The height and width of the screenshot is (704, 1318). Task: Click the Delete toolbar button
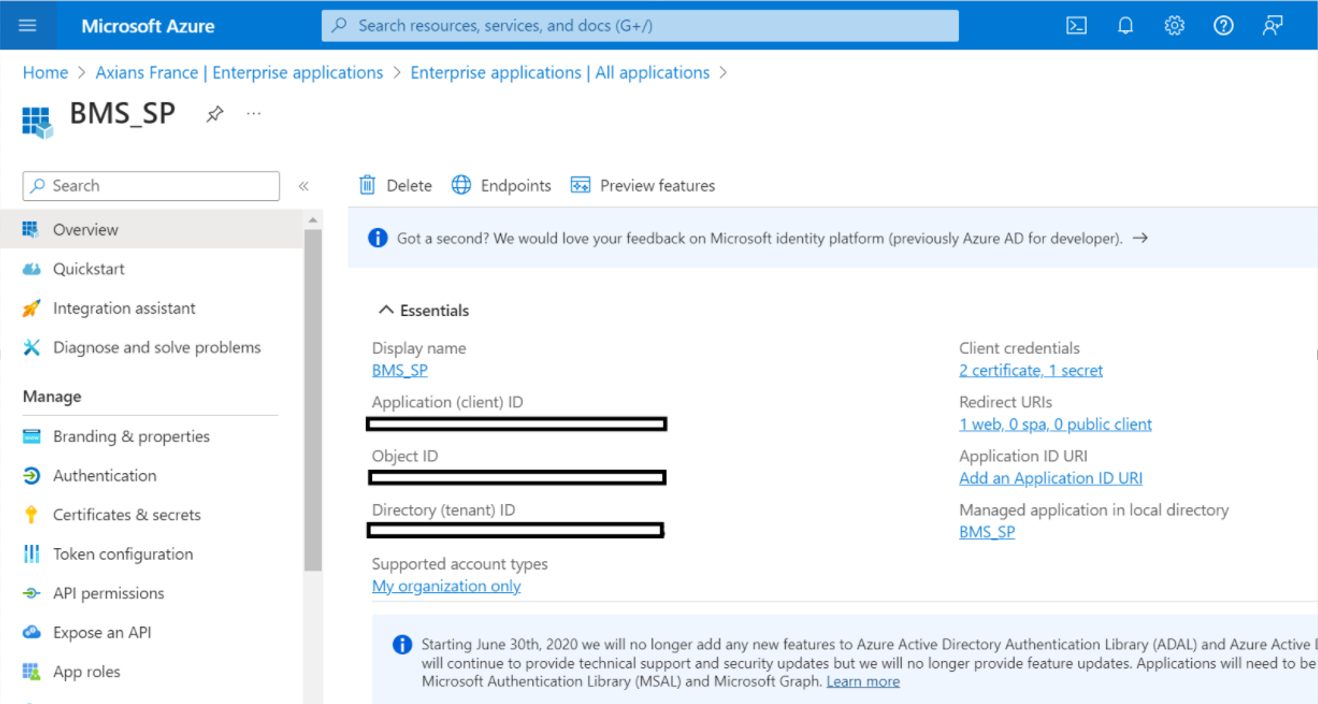point(395,186)
